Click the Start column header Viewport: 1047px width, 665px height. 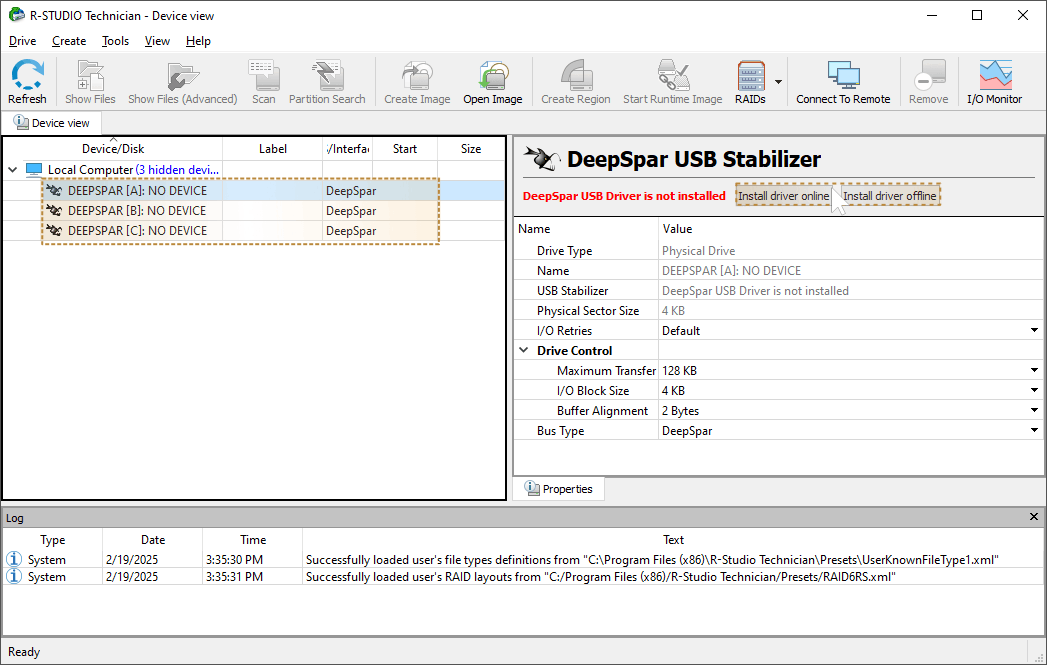[x=405, y=149]
